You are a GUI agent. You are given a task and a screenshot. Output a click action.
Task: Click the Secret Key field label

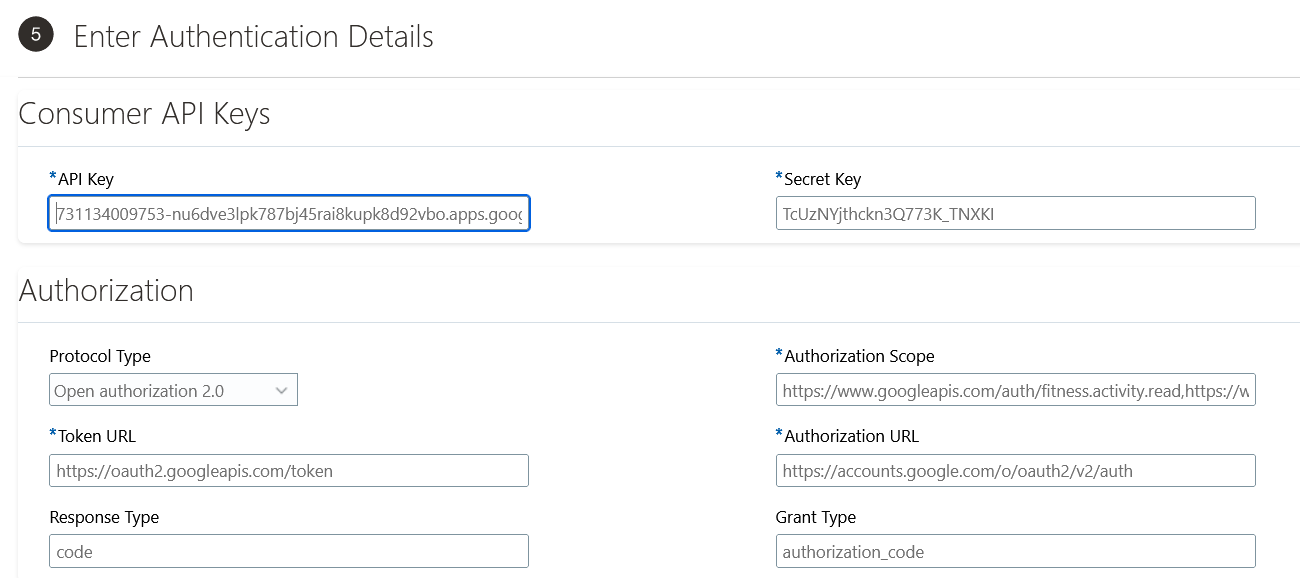click(821, 180)
